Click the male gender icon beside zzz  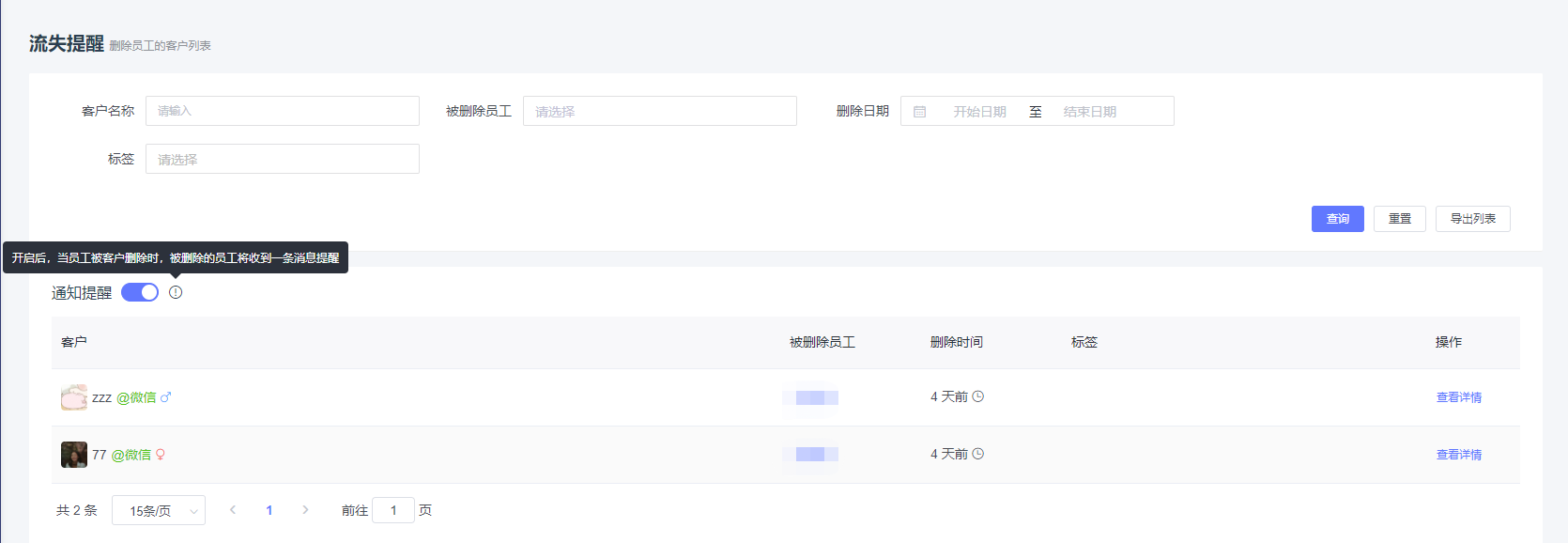[166, 397]
